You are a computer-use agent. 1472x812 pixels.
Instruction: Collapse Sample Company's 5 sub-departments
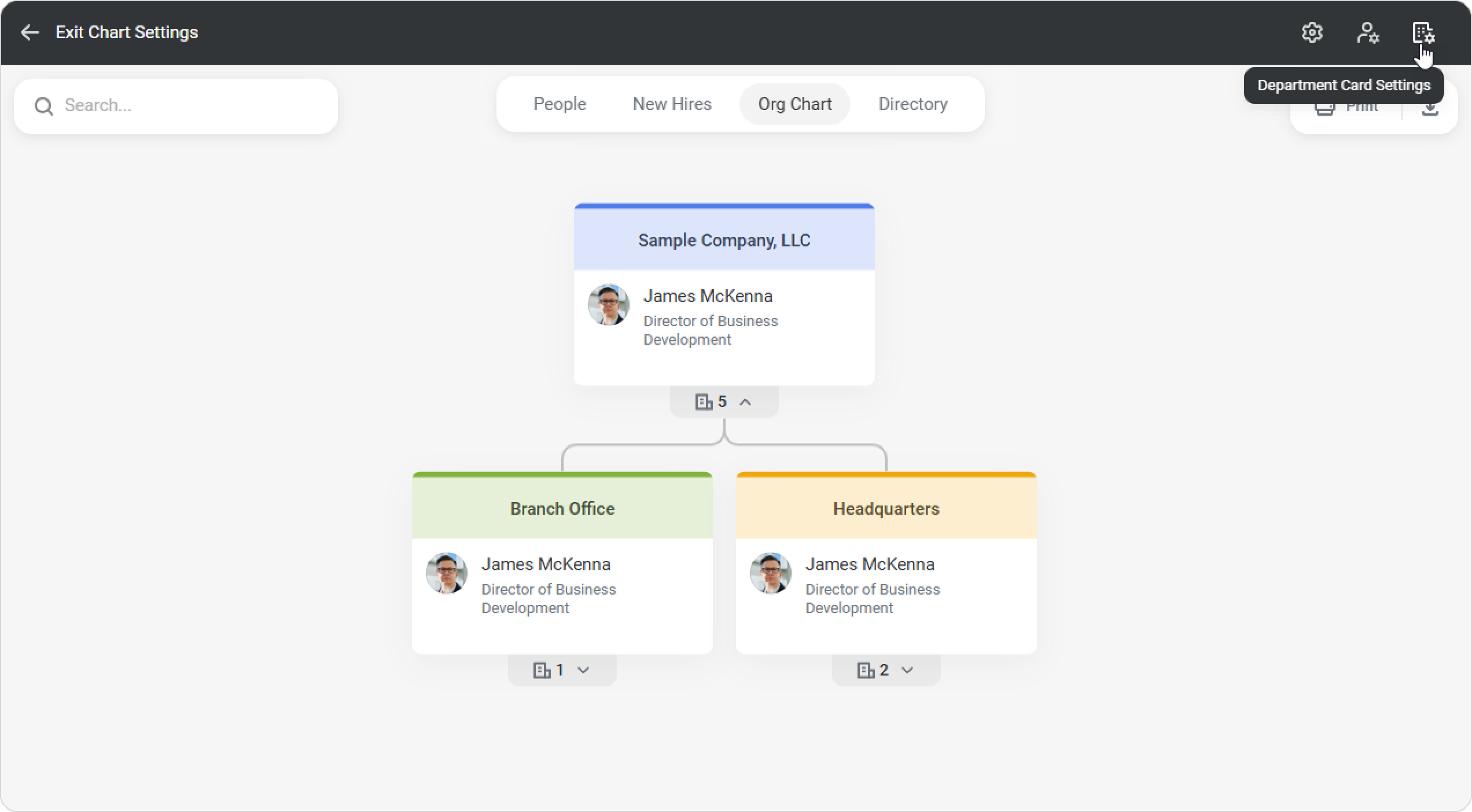[745, 402]
